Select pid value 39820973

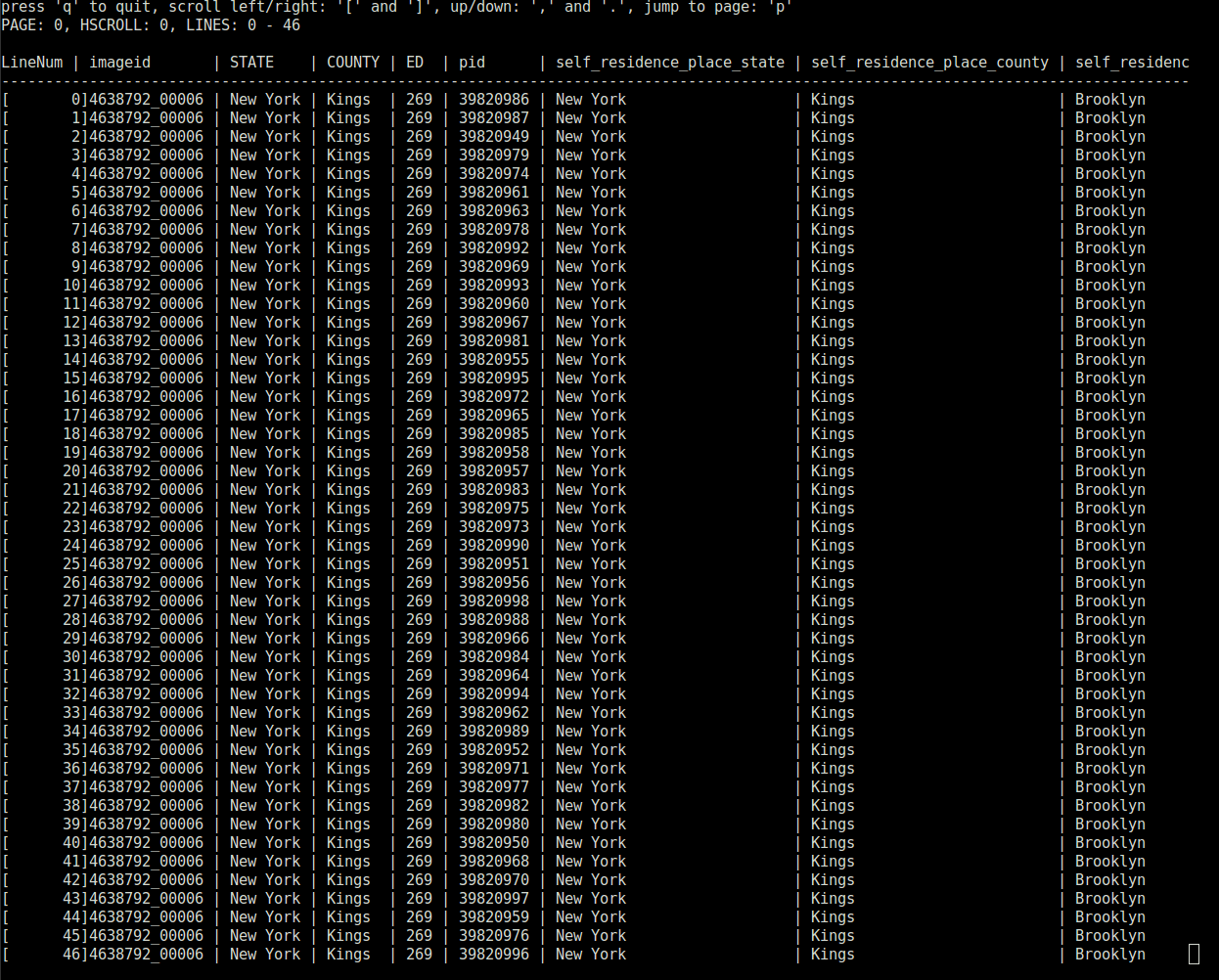point(494,526)
